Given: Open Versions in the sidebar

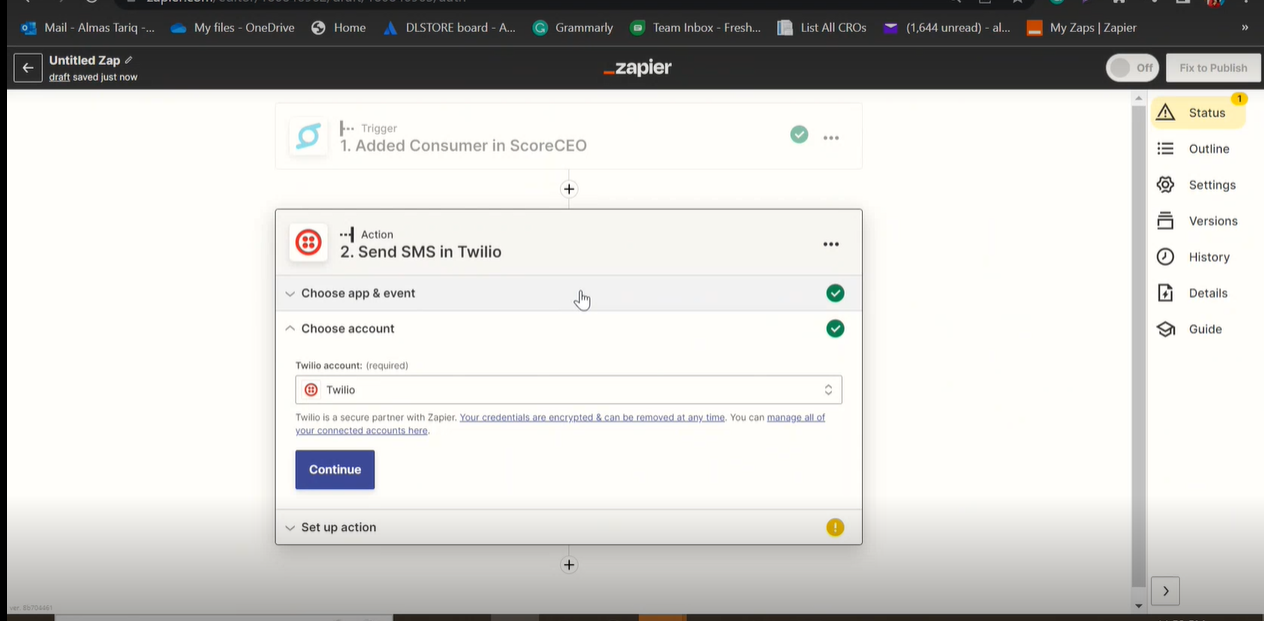Looking at the screenshot, I should pos(1213,221).
